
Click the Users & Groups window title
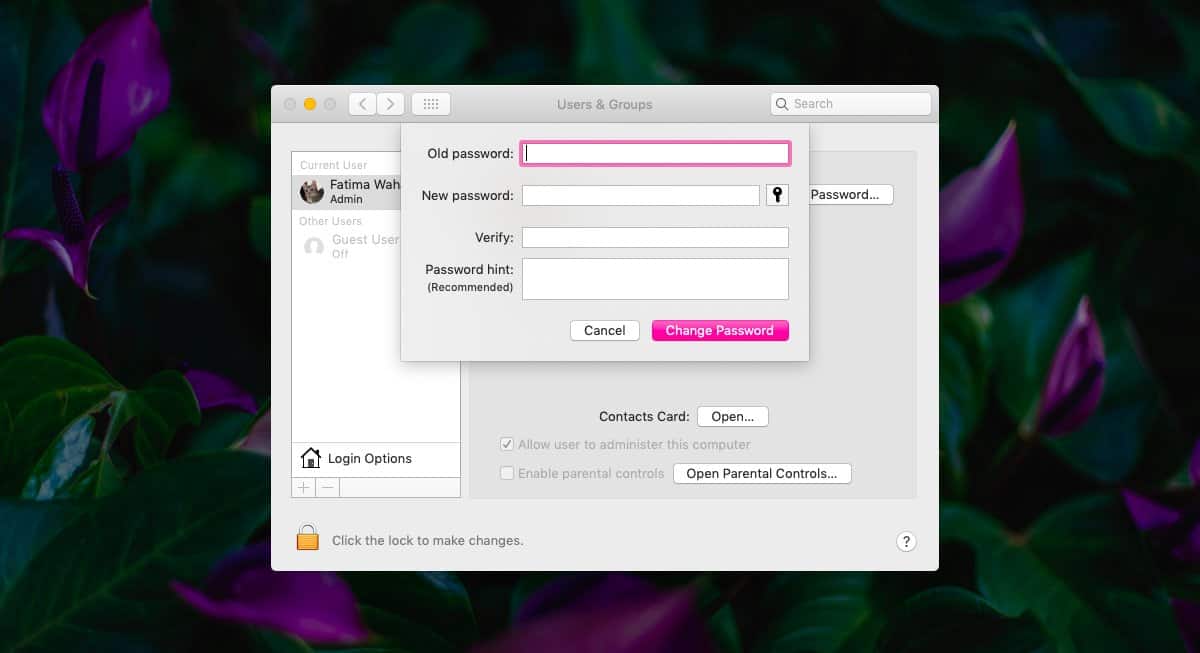click(605, 104)
